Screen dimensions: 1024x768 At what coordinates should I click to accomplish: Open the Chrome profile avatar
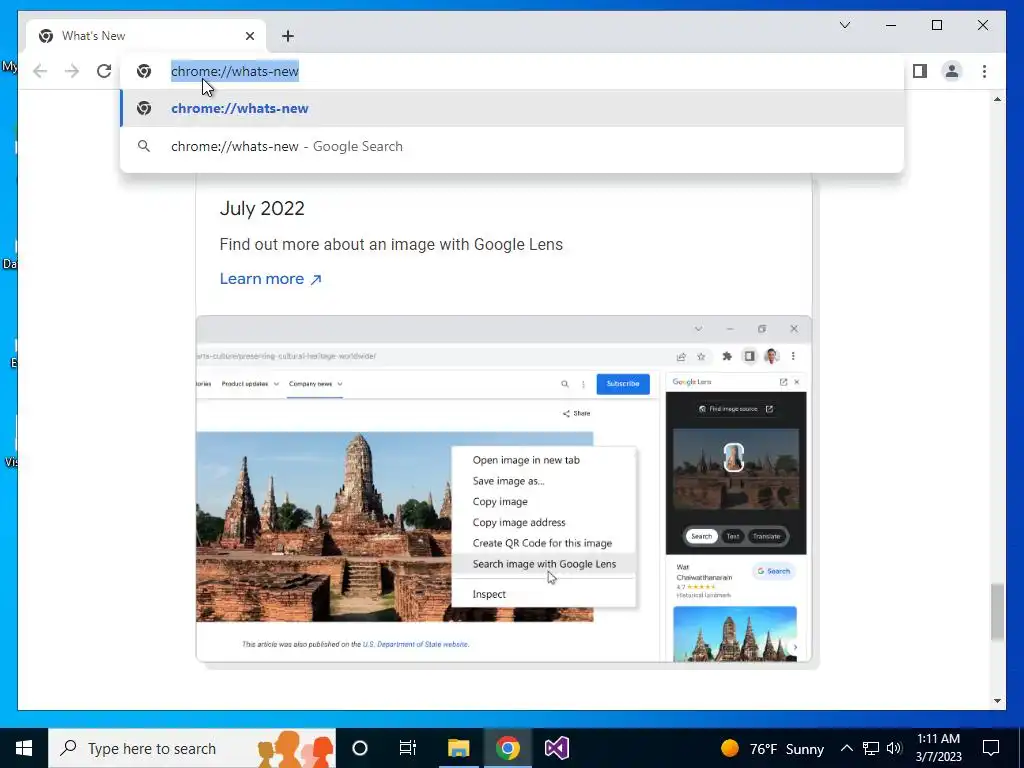(x=952, y=71)
